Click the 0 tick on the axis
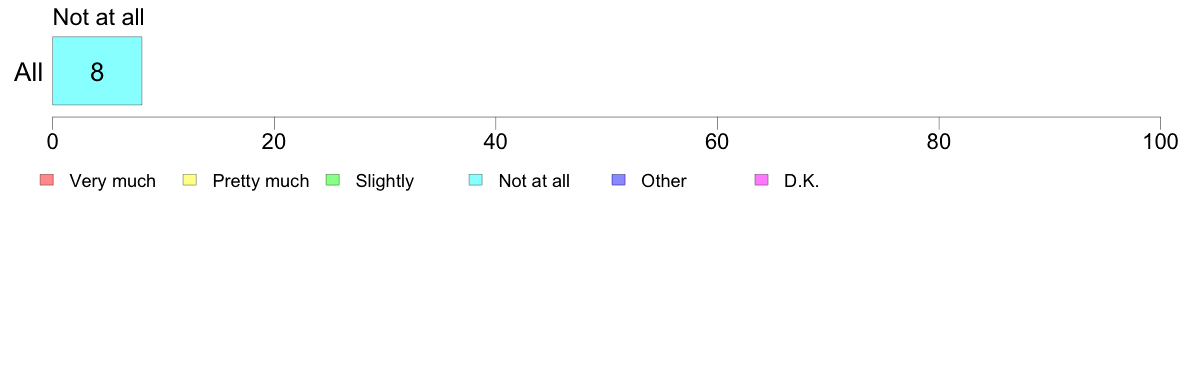This screenshot has height=368, width=1188. pos(52,141)
